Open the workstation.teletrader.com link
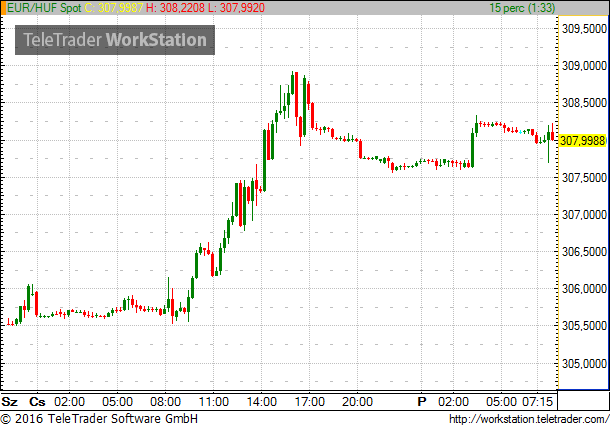This screenshot has width=610, height=428. click(x=529, y=419)
